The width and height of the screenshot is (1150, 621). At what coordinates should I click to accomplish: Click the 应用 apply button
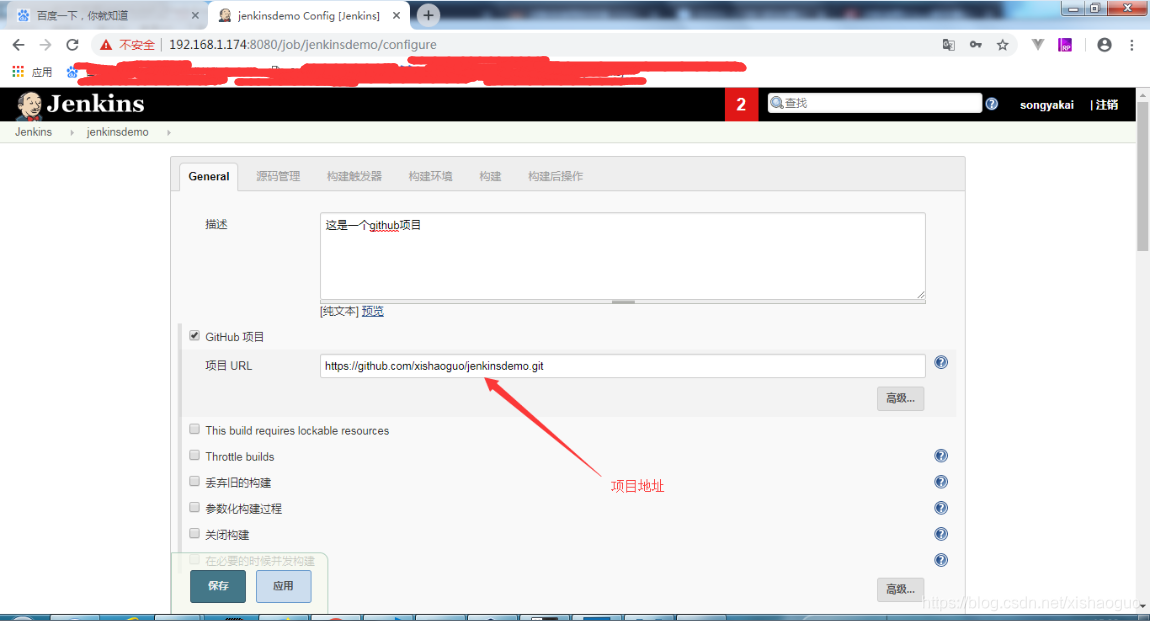(283, 587)
